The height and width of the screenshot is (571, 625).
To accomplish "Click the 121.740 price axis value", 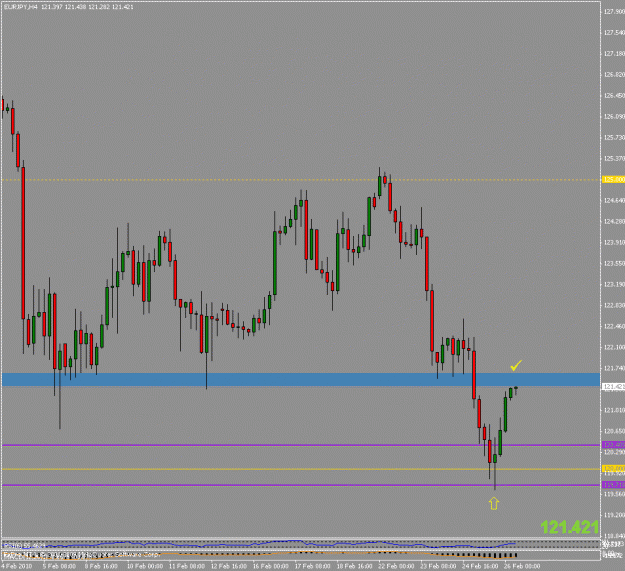I will tap(614, 369).
